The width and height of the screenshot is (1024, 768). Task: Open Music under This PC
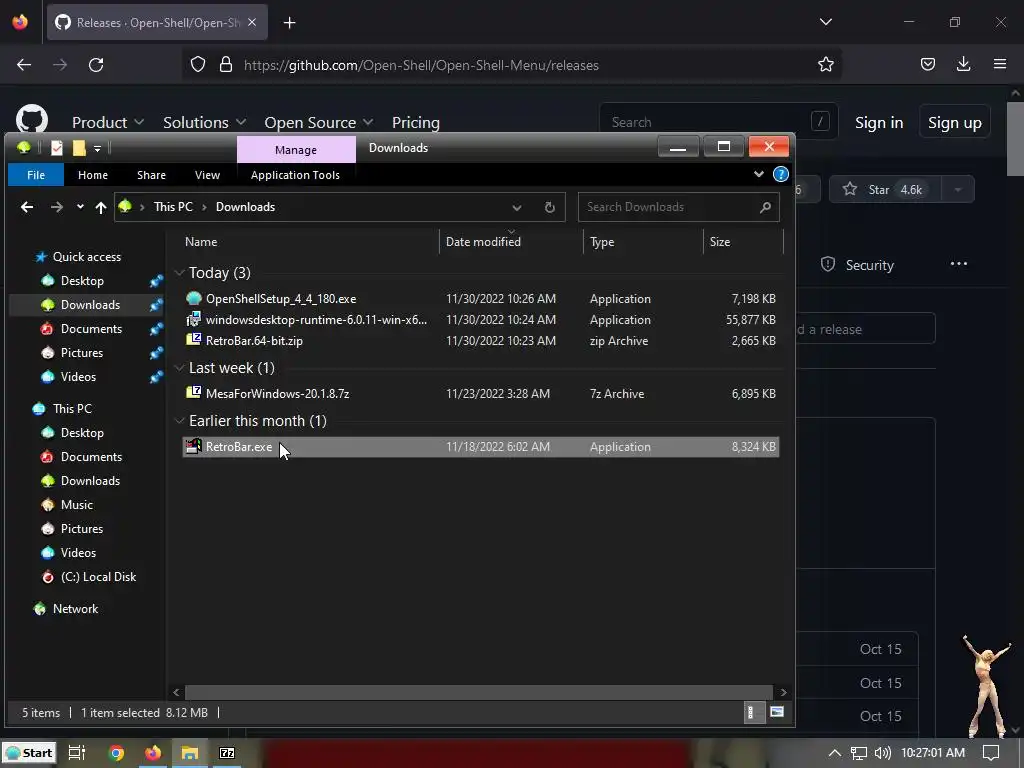[76, 505]
